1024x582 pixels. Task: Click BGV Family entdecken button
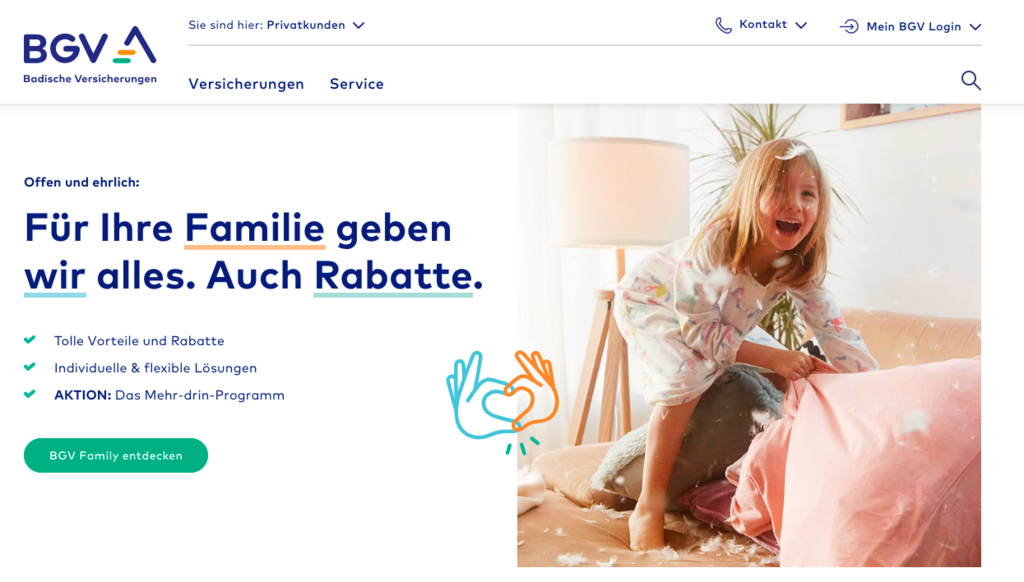[116, 455]
